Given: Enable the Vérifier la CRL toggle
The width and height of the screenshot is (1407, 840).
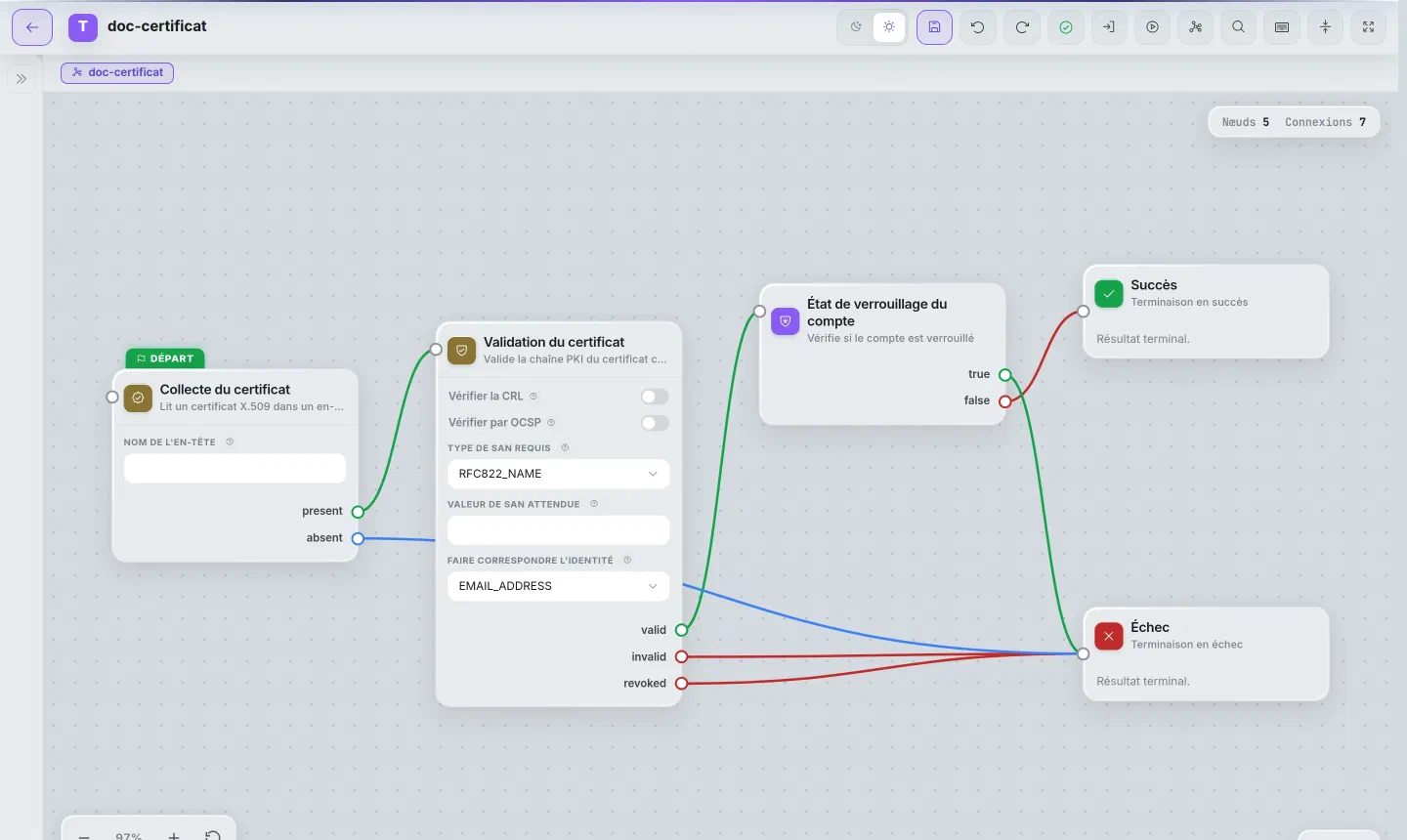Looking at the screenshot, I should (x=655, y=396).
